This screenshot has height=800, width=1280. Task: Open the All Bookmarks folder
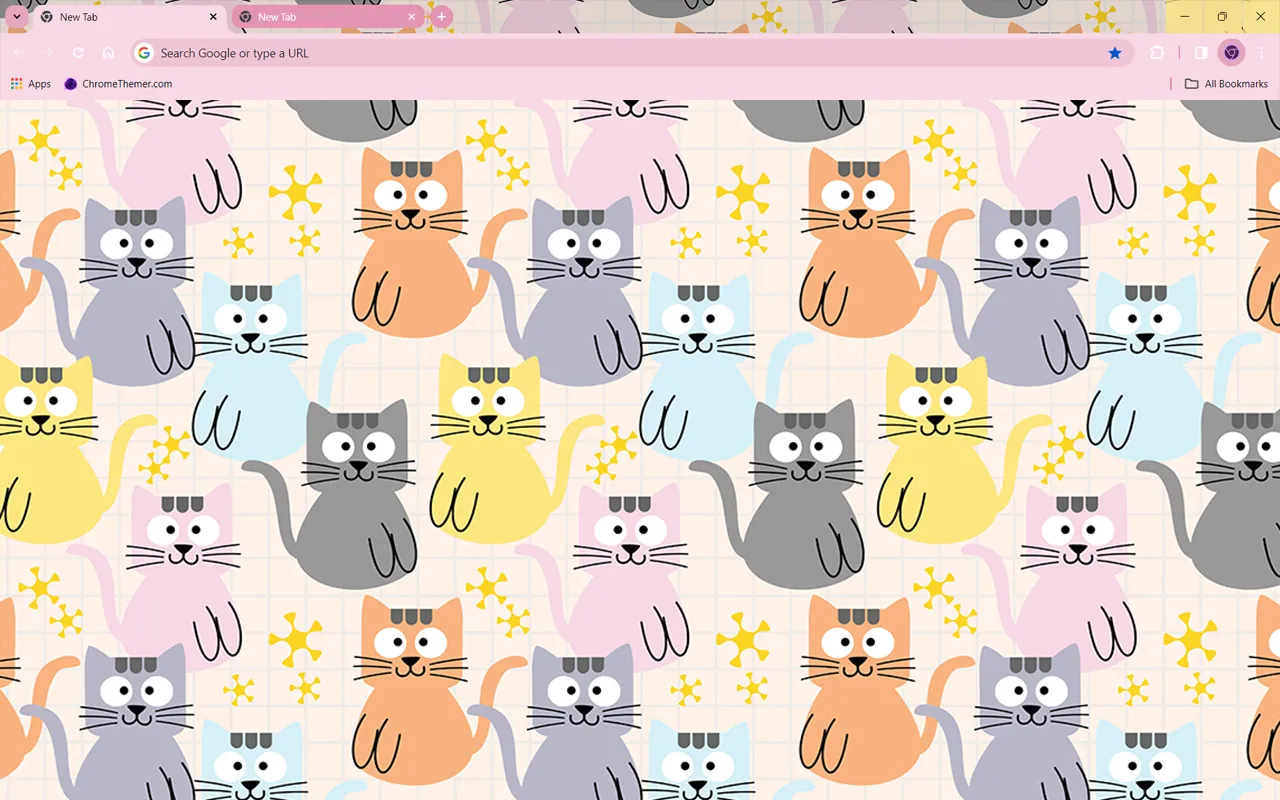coord(1226,84)
